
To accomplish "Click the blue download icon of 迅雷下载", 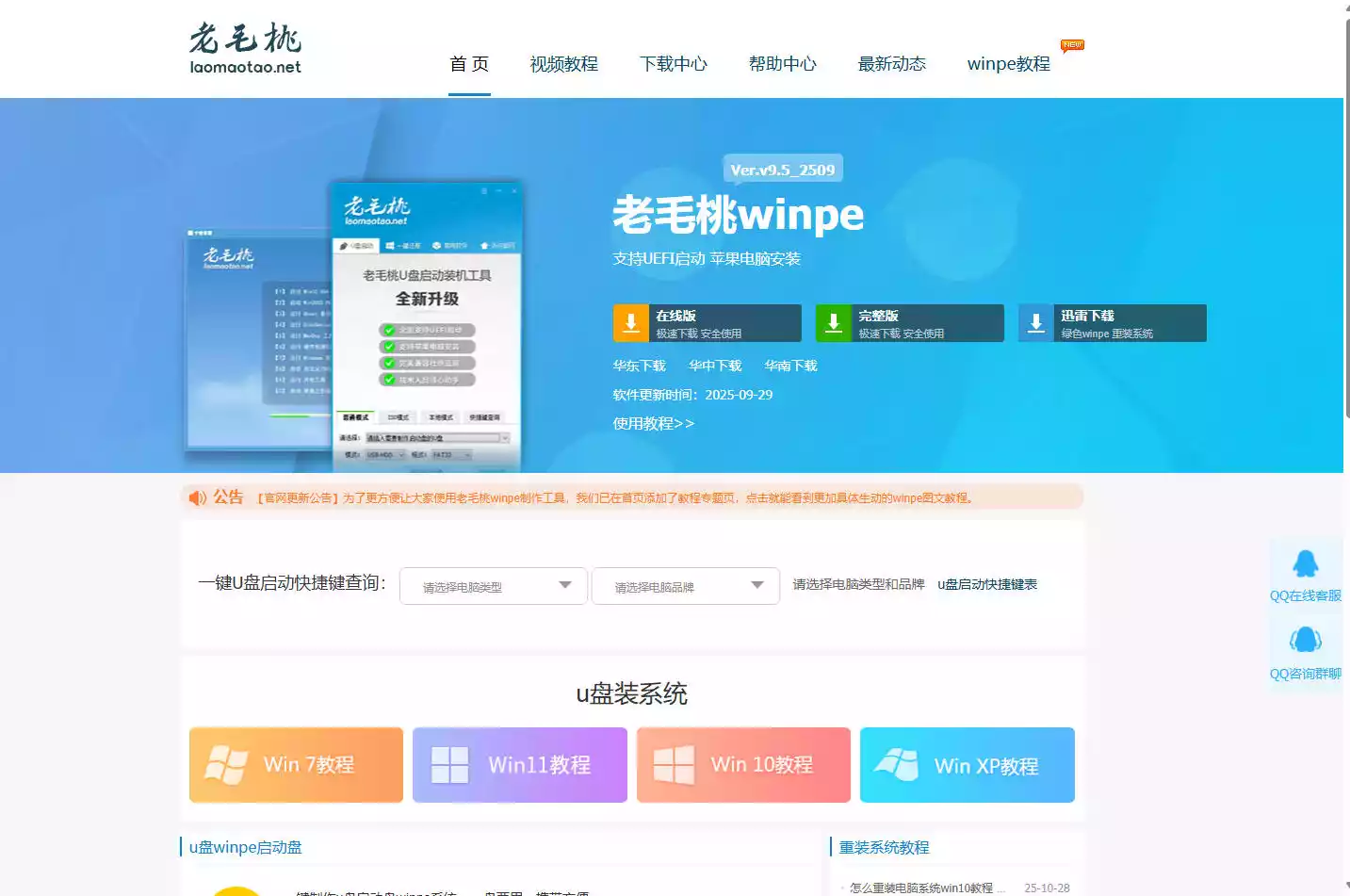I will (1036, 323).
